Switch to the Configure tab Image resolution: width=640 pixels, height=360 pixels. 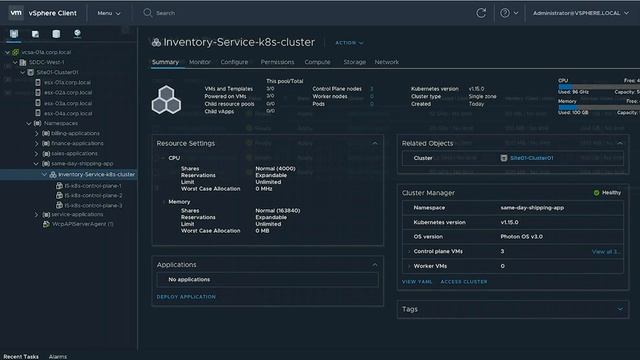click(x=234, y=62)
